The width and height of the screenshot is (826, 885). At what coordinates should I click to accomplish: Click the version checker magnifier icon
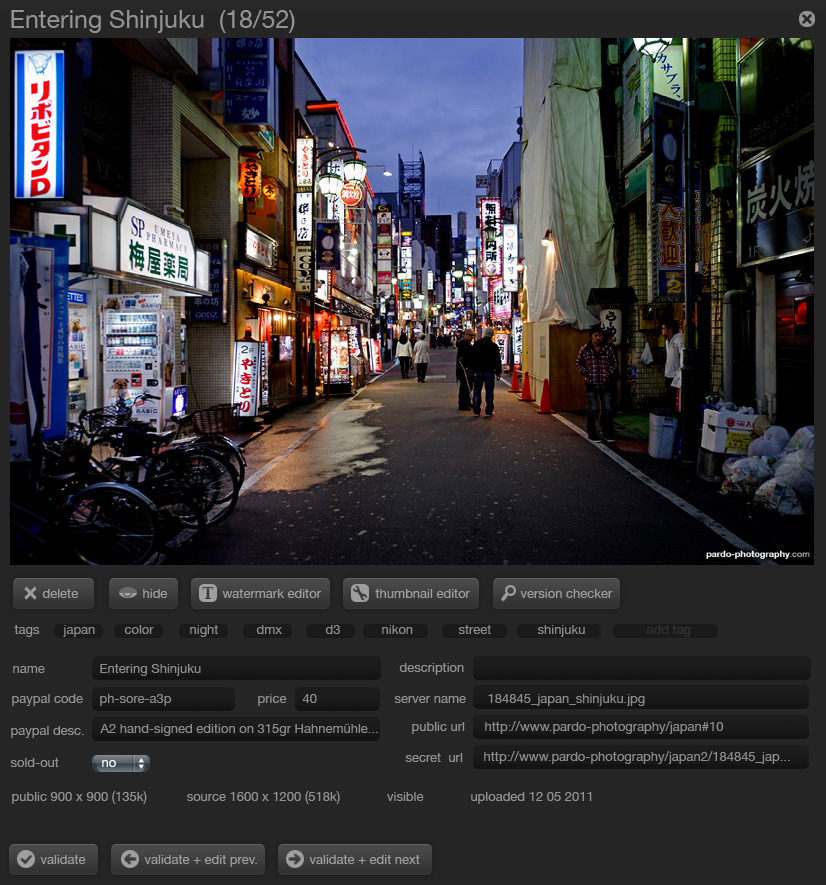click(509, 594)
